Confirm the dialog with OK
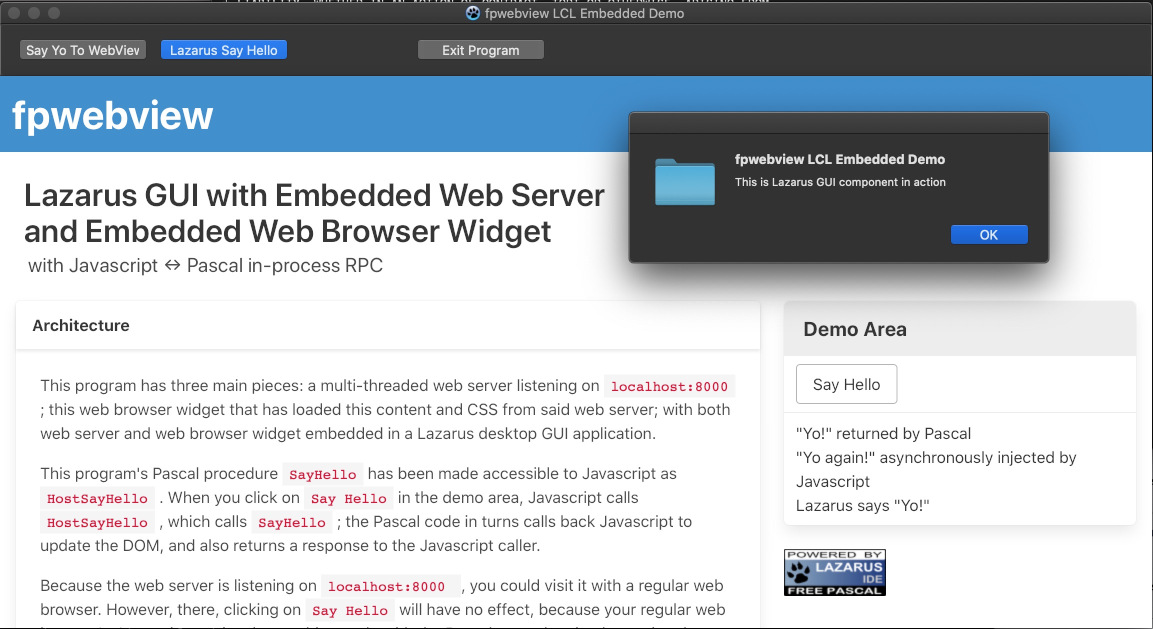Screen dimensions: 1153x629 [x=989, y=235]
